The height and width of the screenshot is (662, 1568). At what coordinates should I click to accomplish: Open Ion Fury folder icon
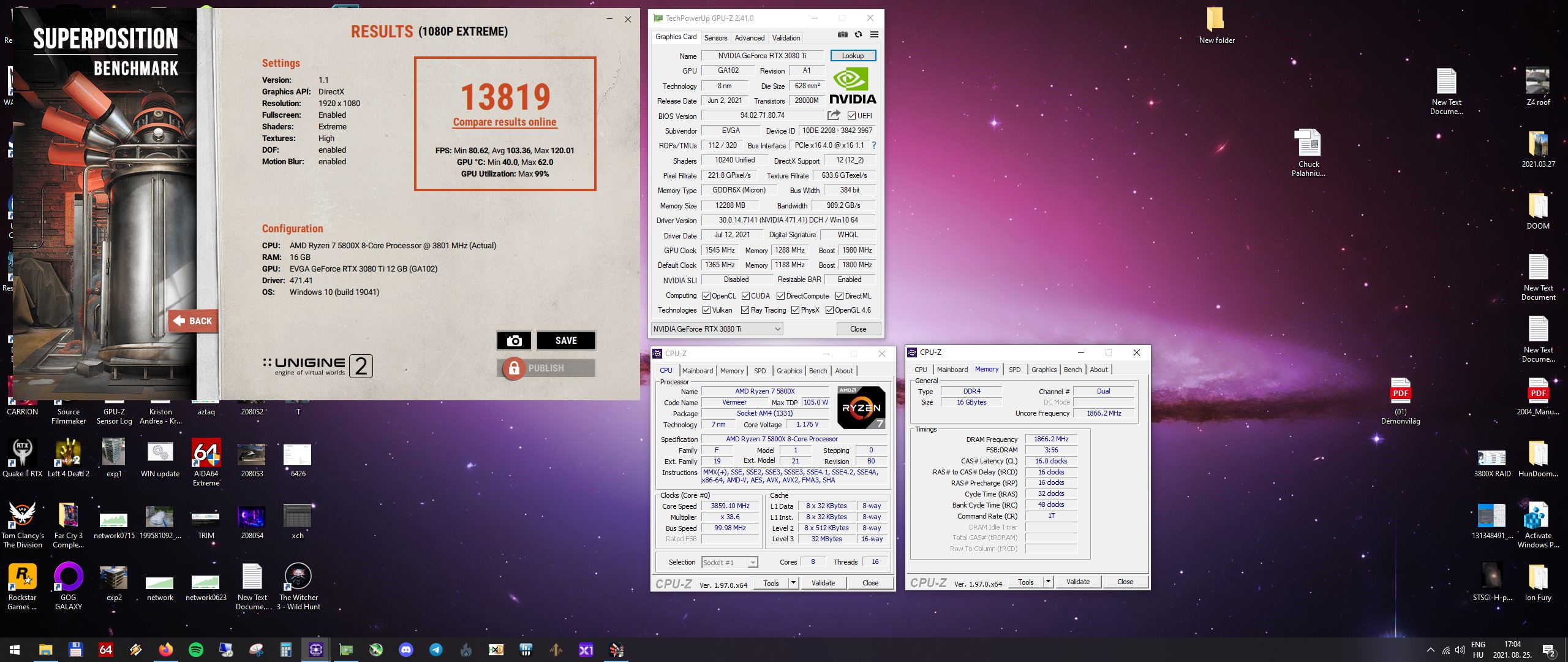[1538, 582]
